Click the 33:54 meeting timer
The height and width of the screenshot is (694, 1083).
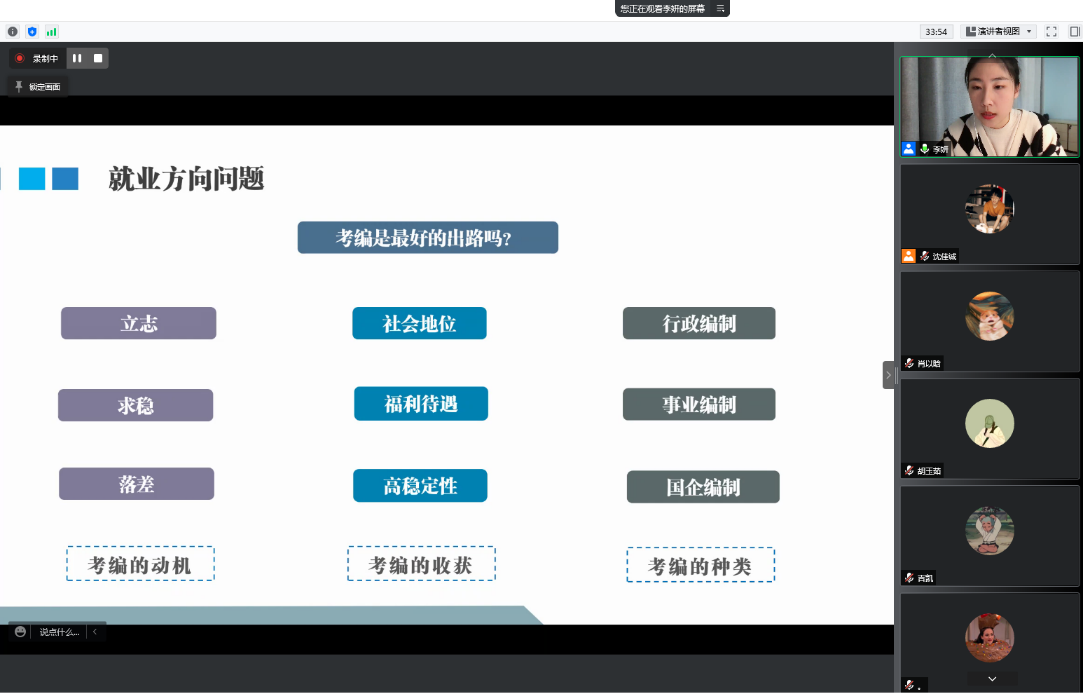(936, 31)
